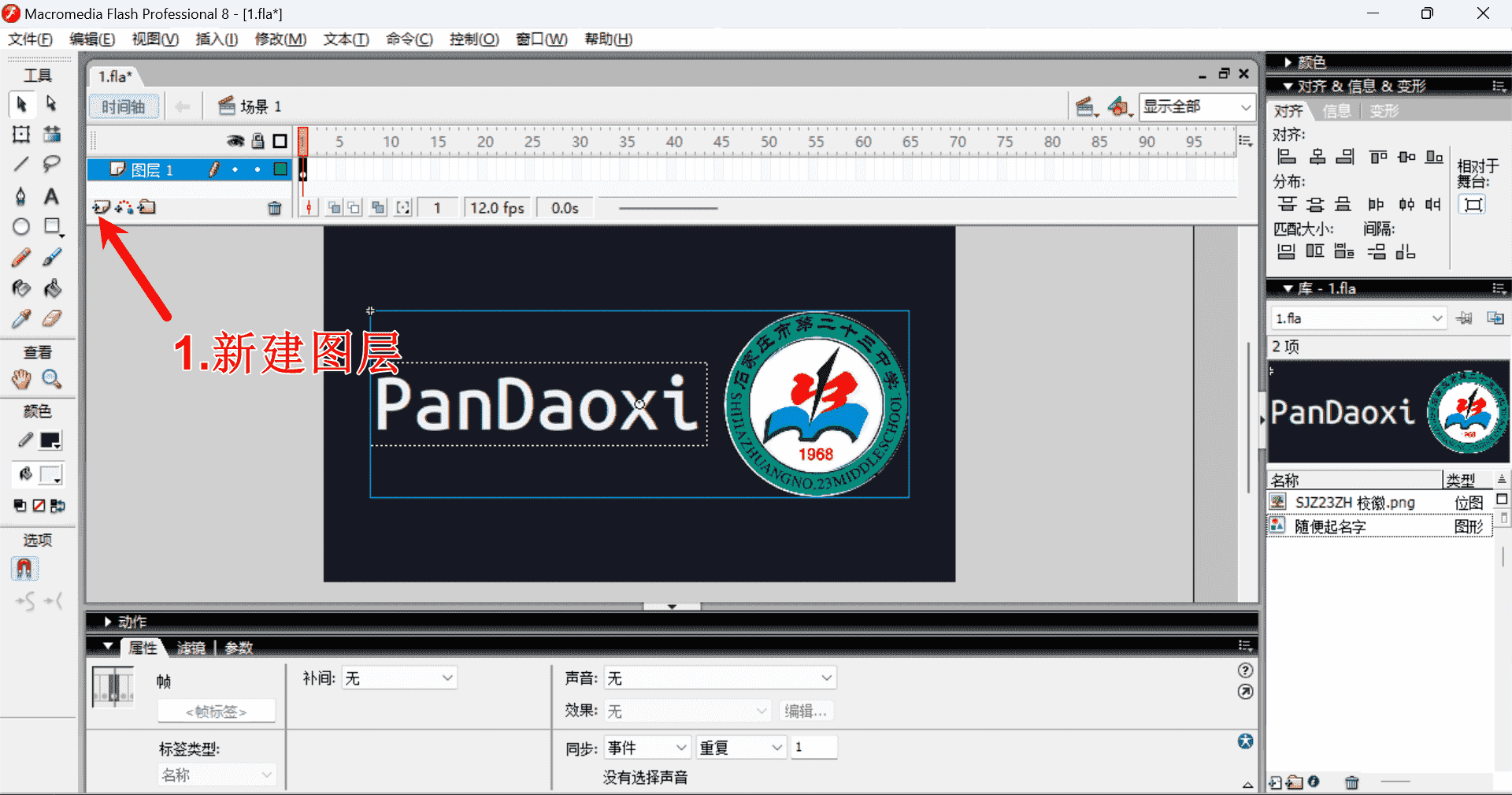1512x795 pixels.
Task: Select the Lasso tool
Action: 51,164
